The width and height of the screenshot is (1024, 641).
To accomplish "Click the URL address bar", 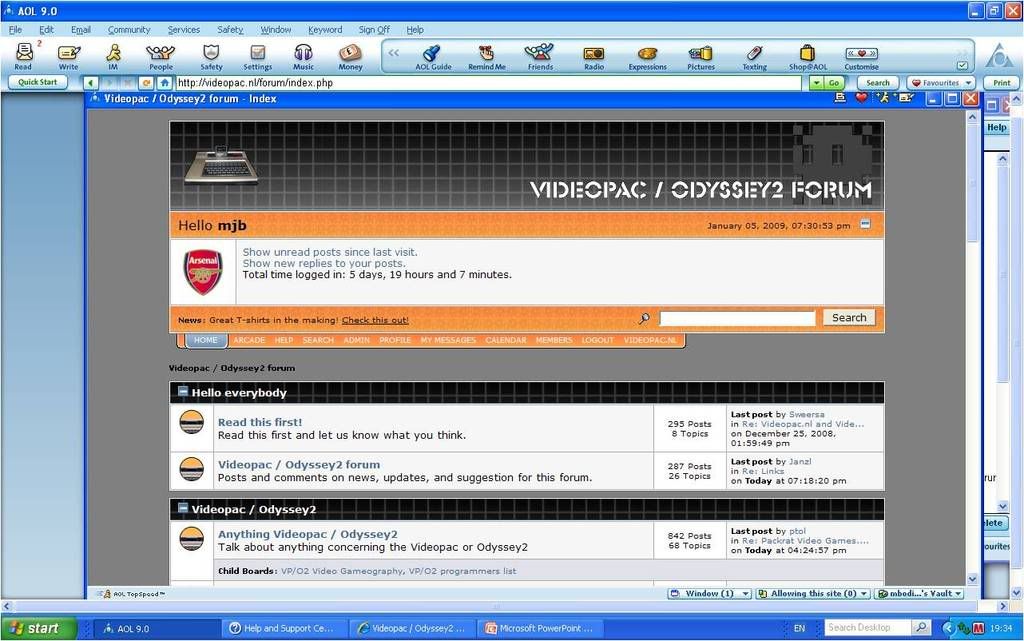I will tap(488, 83).
